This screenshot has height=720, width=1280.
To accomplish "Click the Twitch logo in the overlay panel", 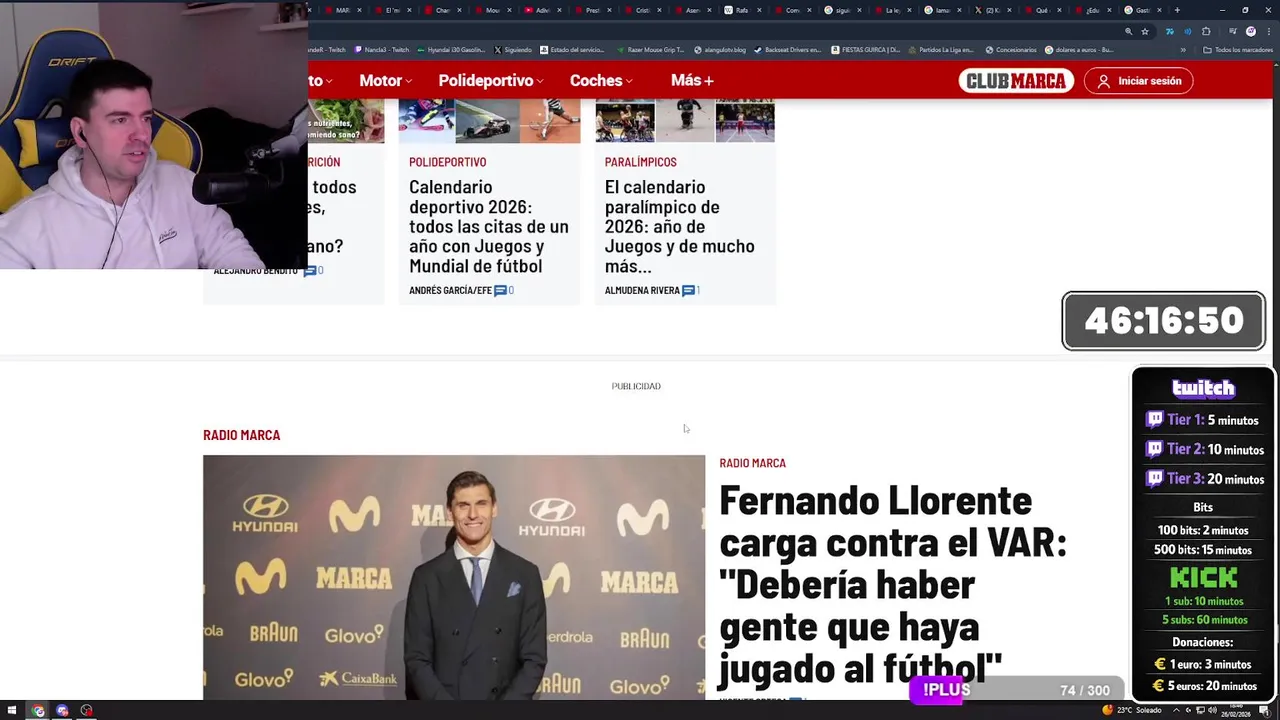I will (1203, 388).
